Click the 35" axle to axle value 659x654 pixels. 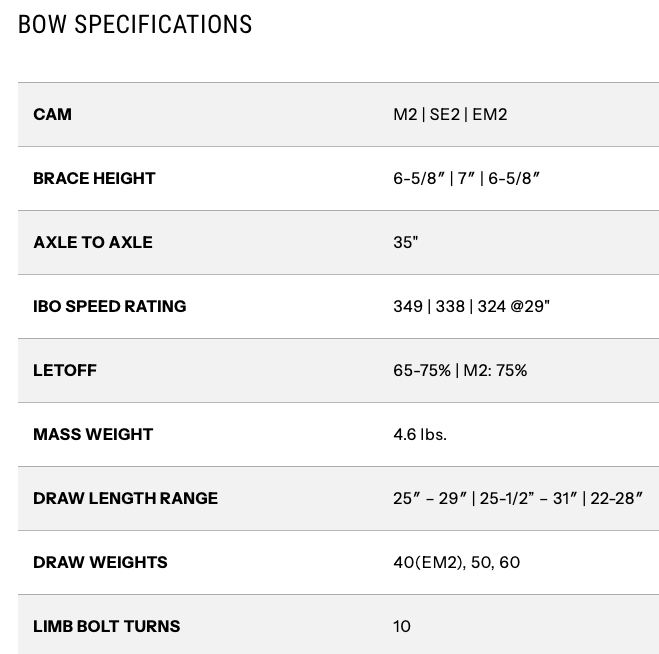tap(405, 242)
